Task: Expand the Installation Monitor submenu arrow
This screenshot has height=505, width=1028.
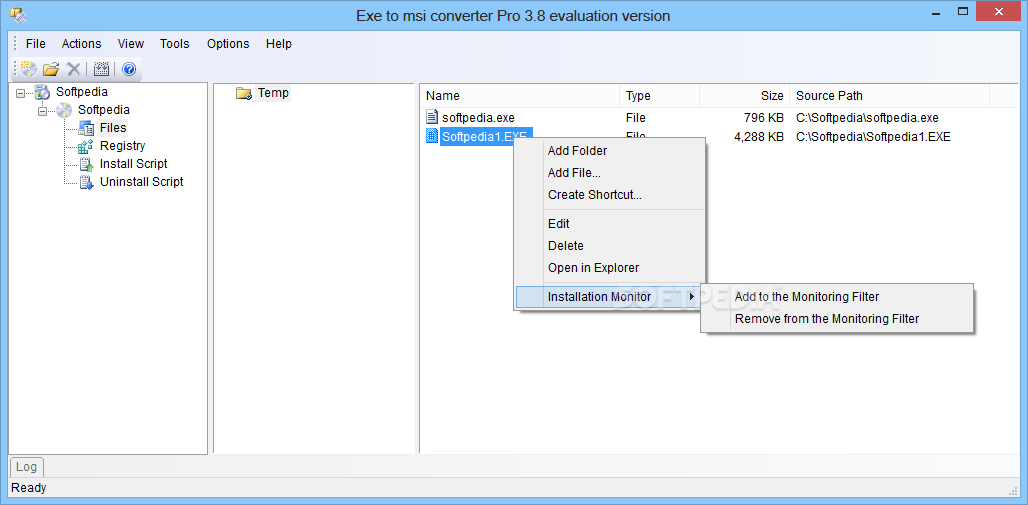Action: (692, 297)
